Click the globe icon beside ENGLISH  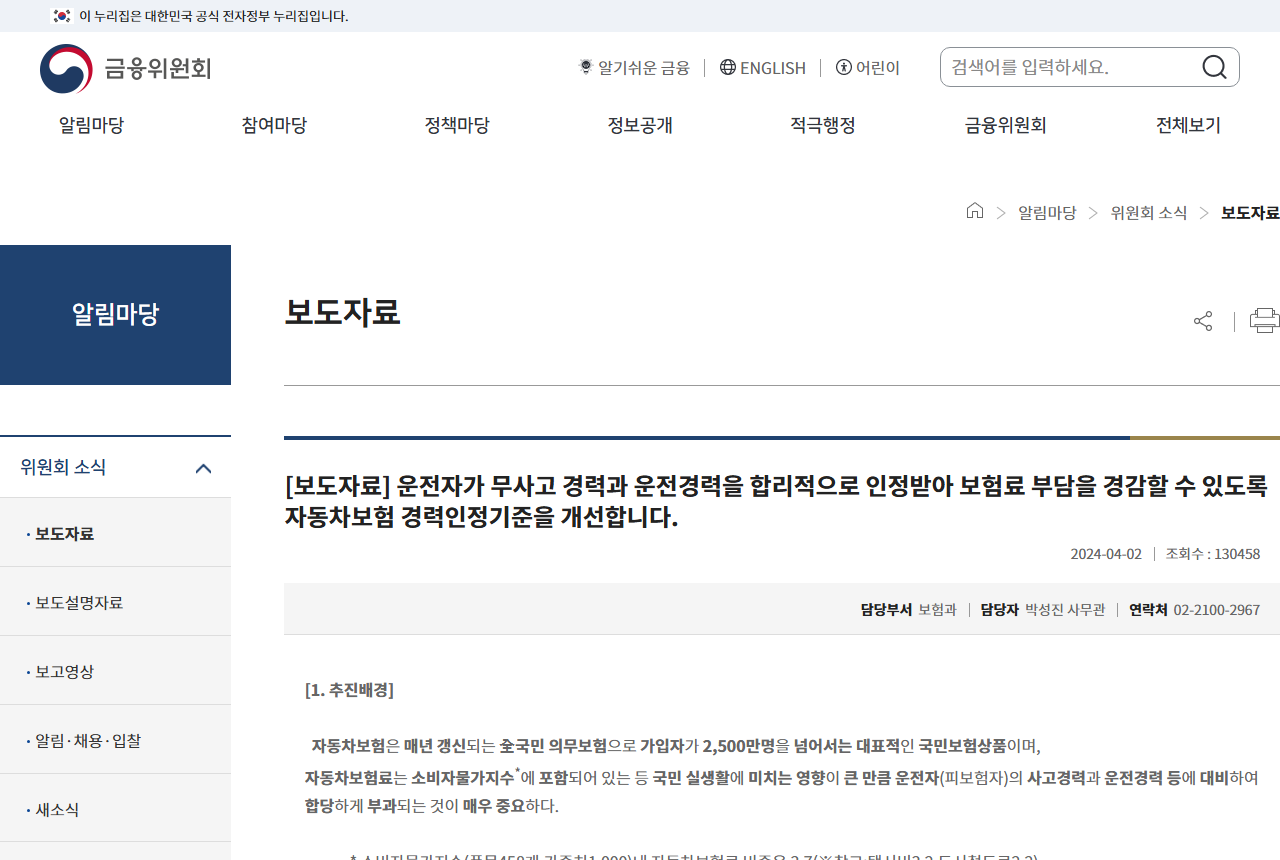pyautogui.click(x=728, y=67)
